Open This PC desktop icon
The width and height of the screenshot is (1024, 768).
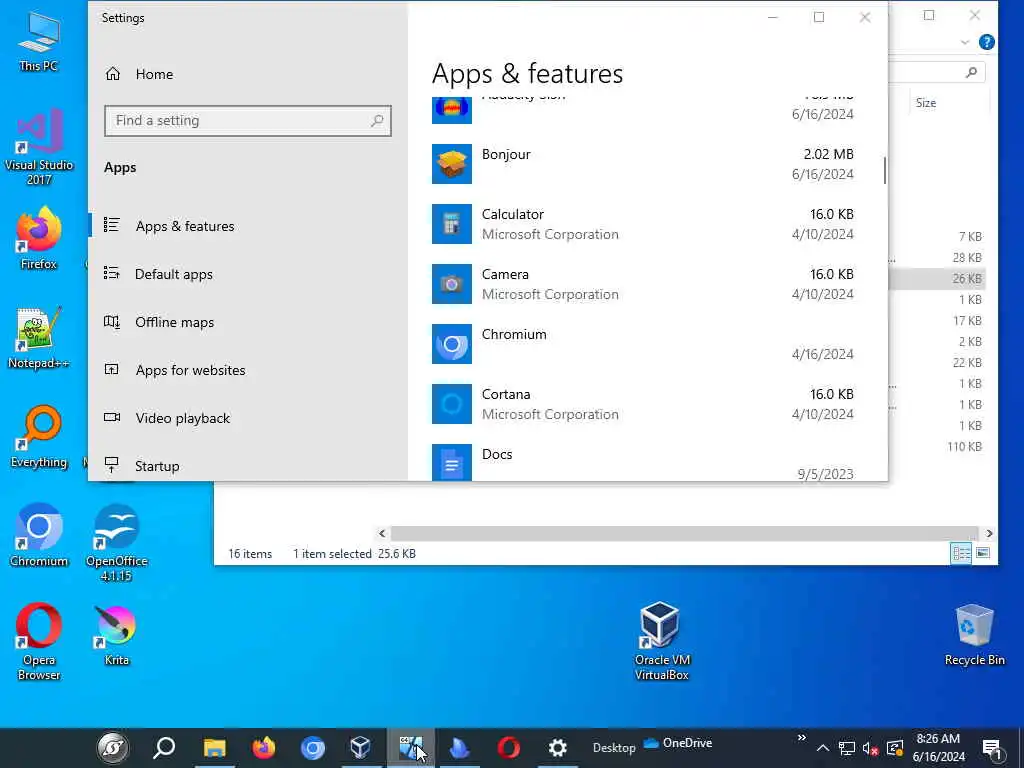pos(39,42)
